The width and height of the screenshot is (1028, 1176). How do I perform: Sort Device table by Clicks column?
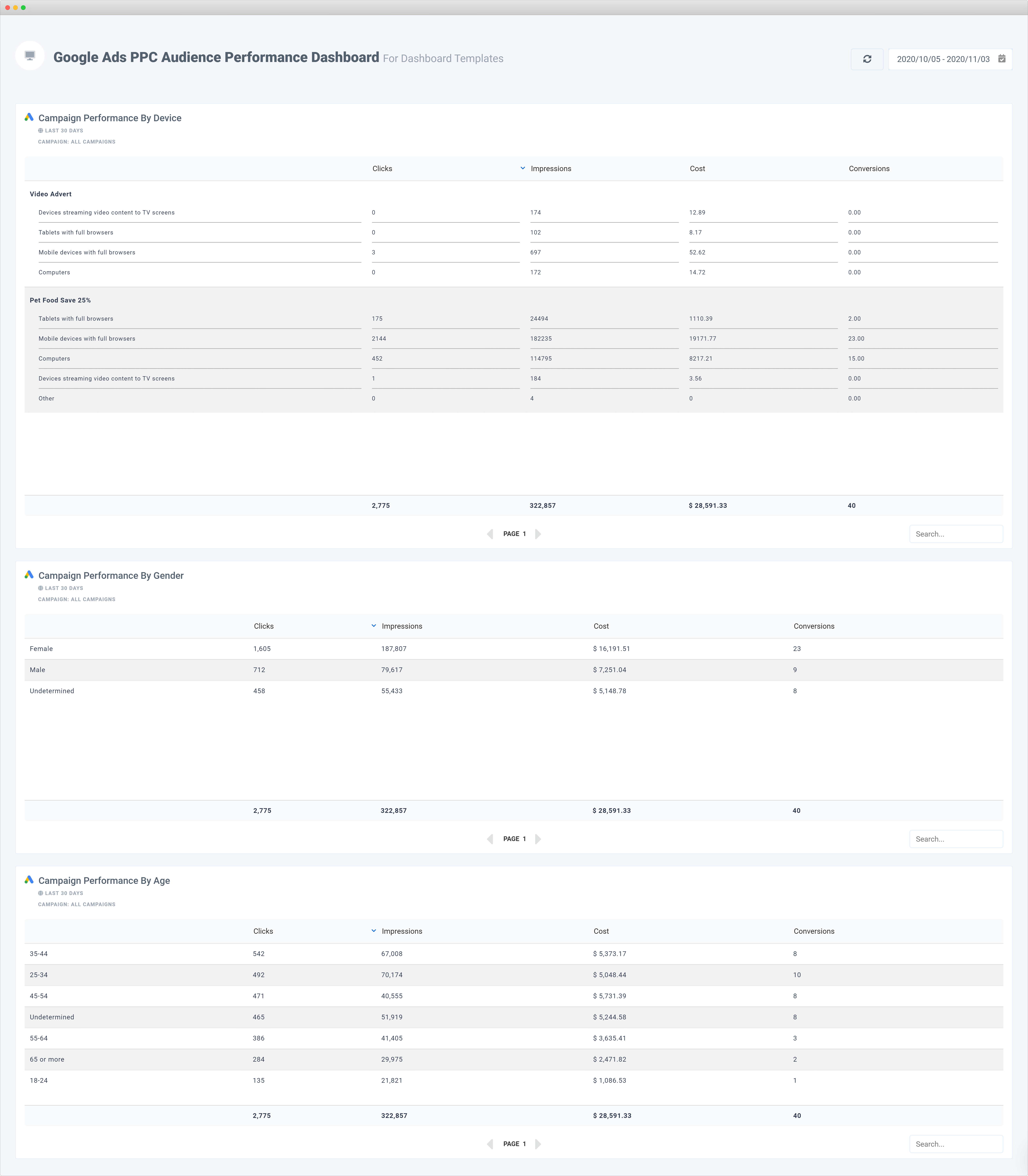coord(382,169)
